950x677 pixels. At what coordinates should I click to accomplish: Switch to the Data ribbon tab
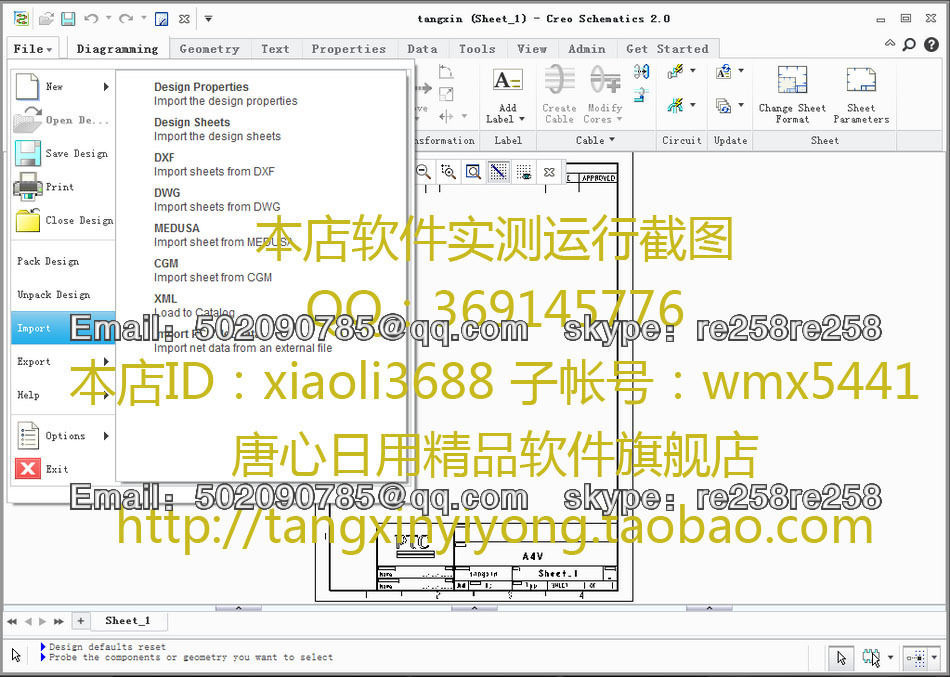click(422, 49)
